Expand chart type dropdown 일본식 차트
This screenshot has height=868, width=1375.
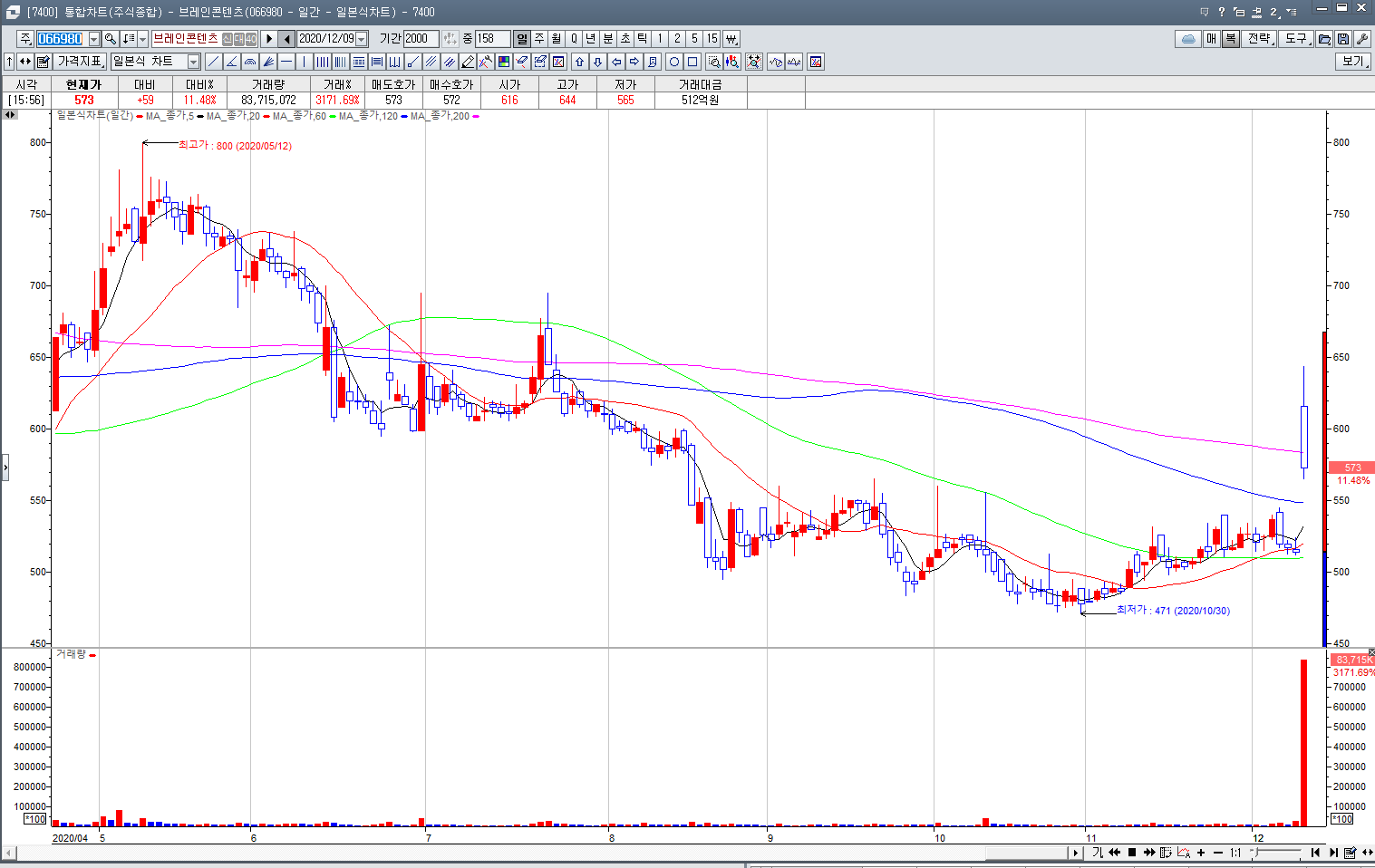click(x=194, y=62)
